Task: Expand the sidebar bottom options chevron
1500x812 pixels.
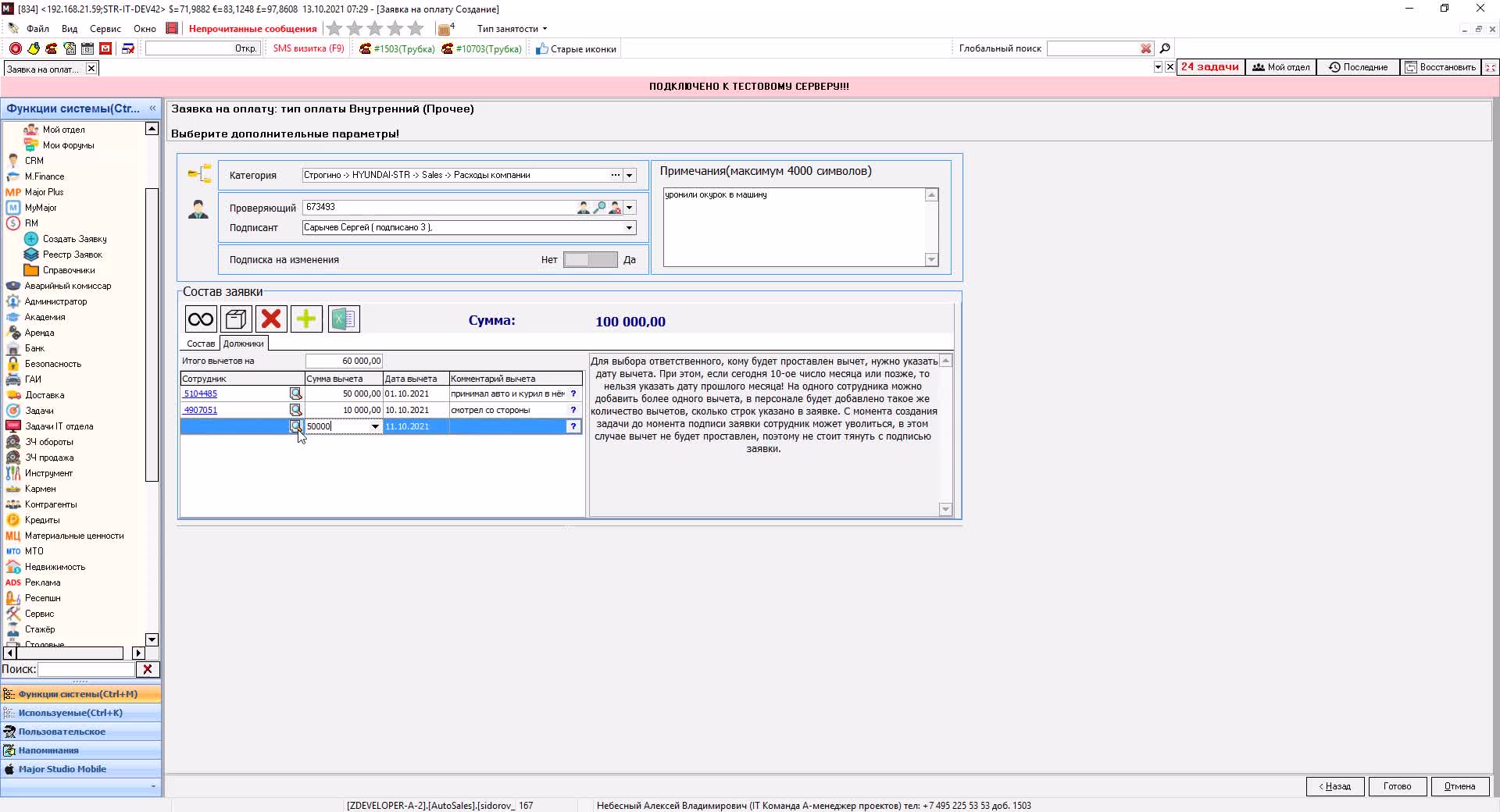Action: pos(153,786)
